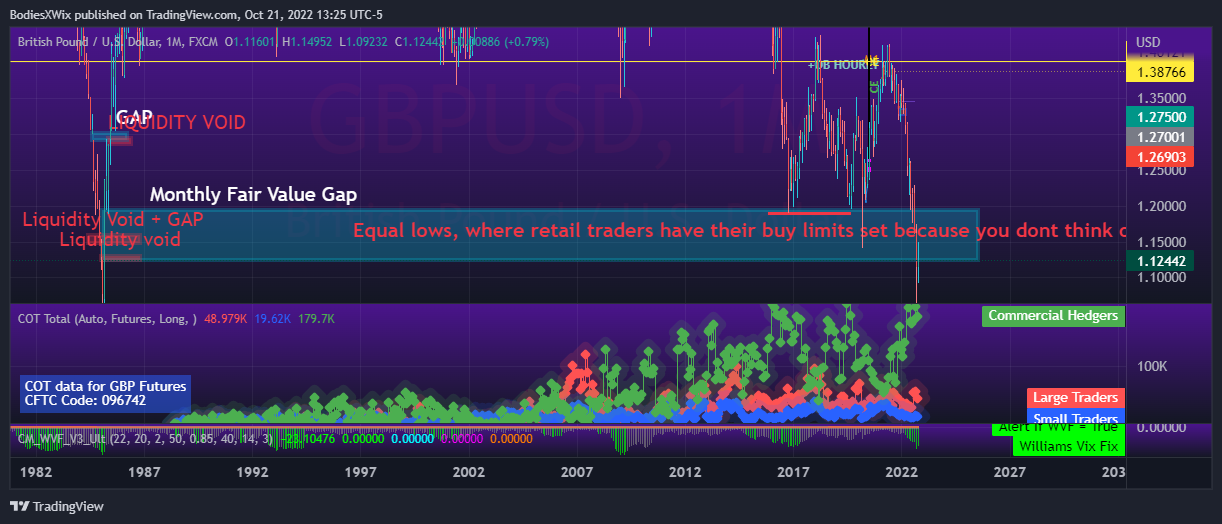Click the 1.10000 price axis tick
The image size is (1222, 524).
[1160, 278]
